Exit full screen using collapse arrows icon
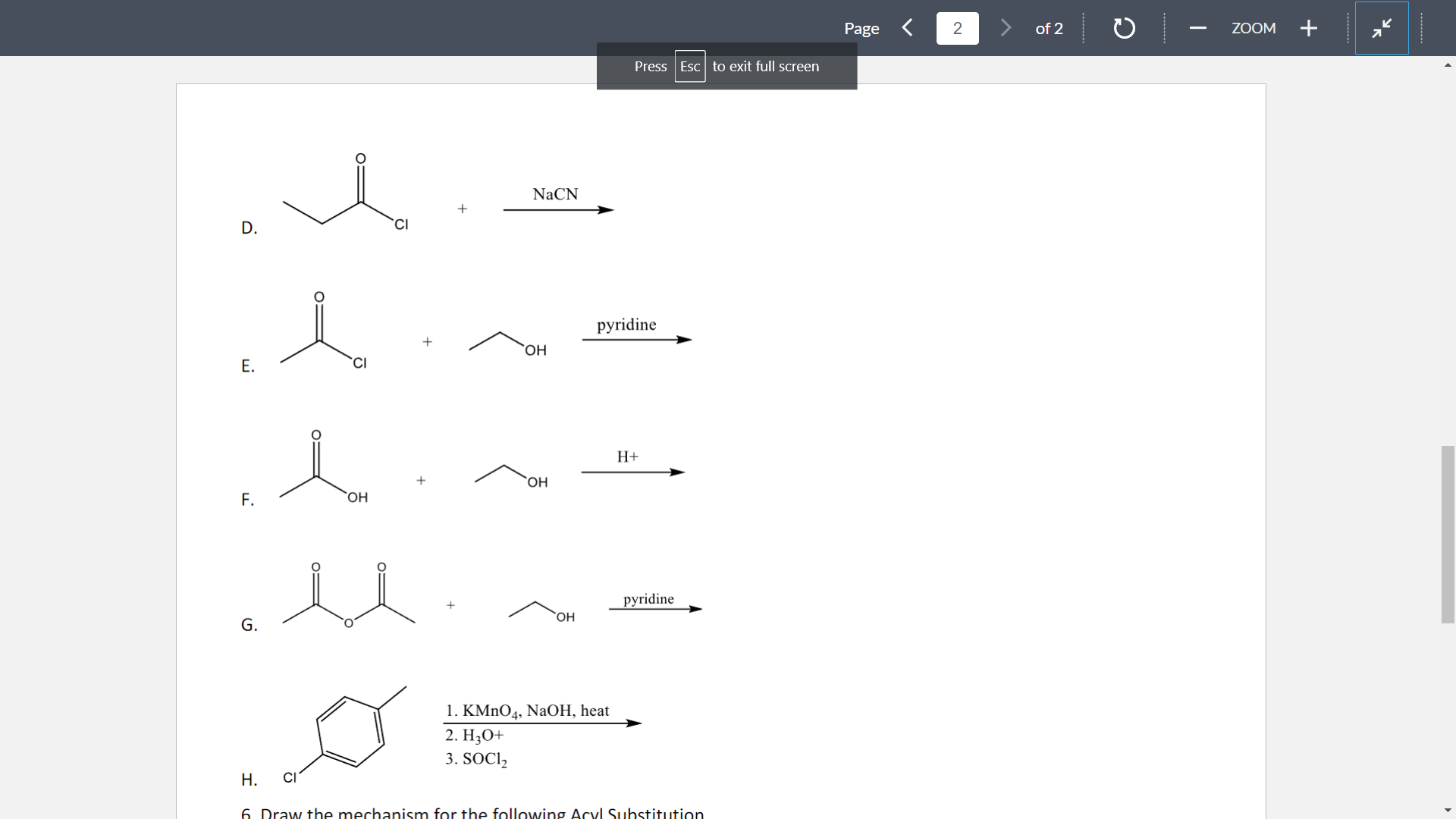 coord(1382,28)
